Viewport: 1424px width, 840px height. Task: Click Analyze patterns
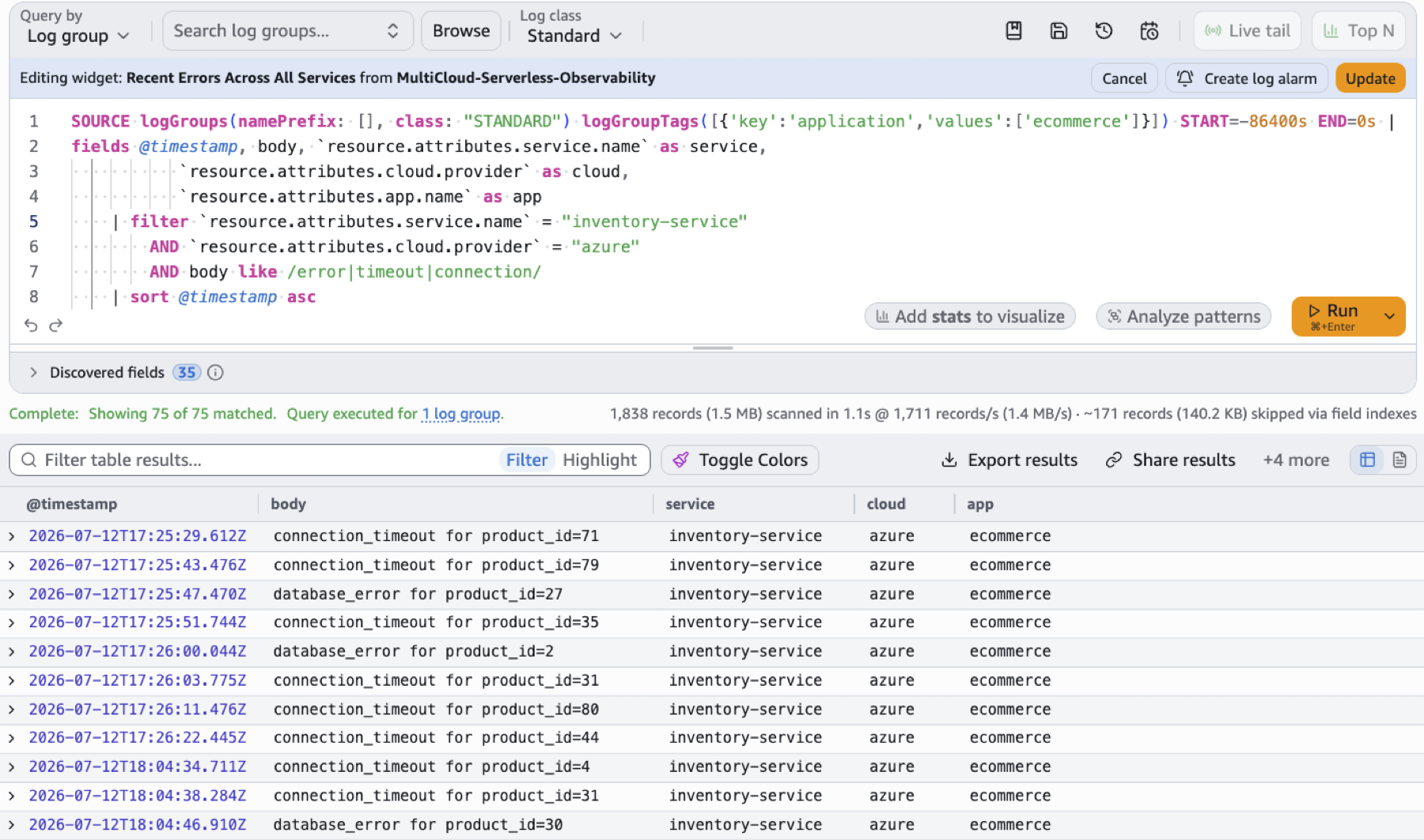click(x=1184, y=316)
